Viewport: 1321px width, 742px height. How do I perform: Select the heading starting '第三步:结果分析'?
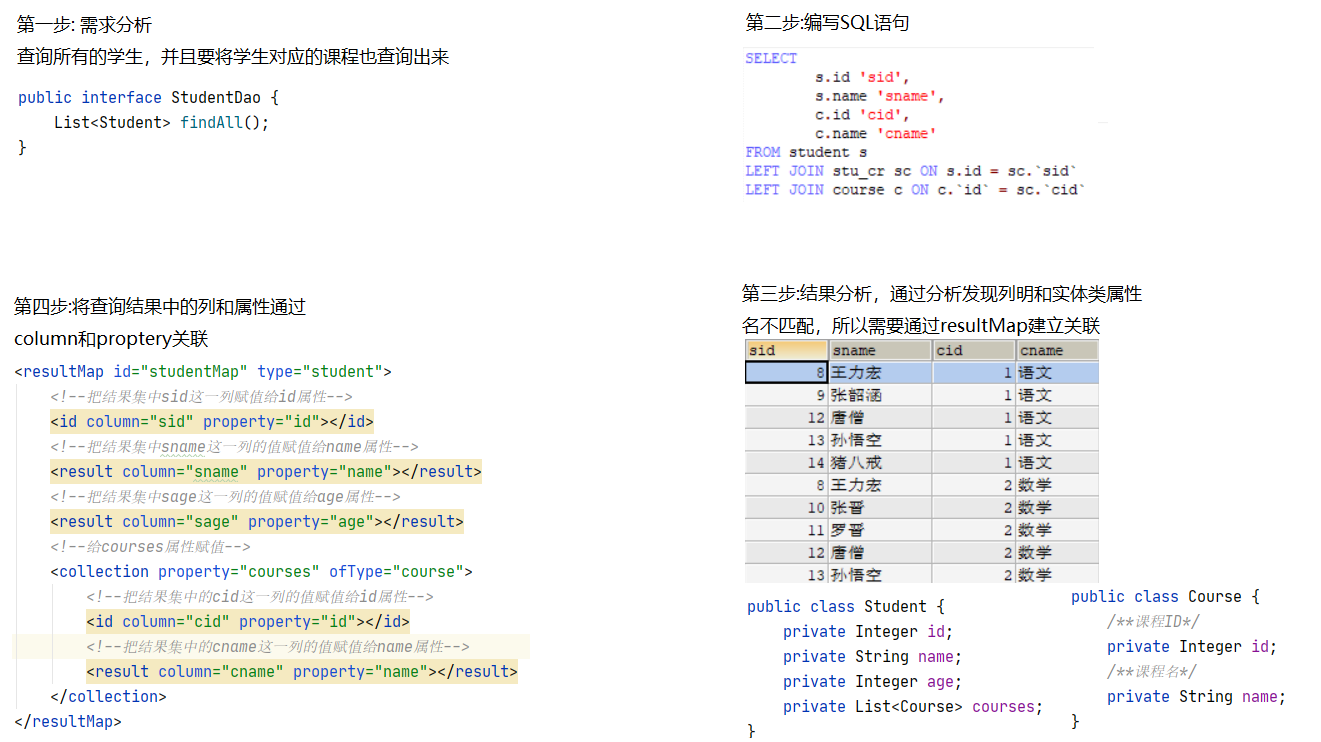[x=942, y=294]
